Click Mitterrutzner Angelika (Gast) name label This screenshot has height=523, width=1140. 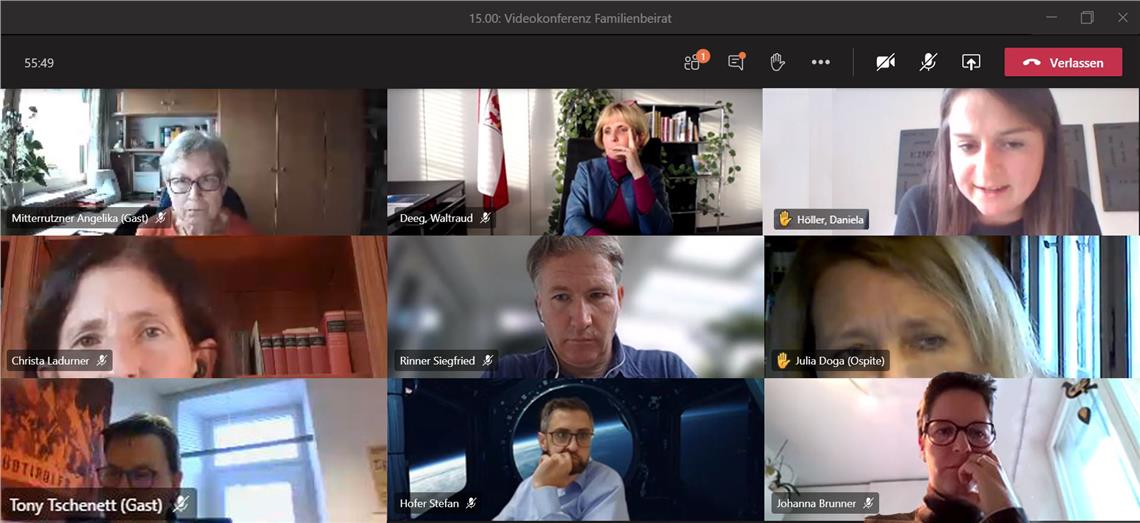[x=79, y=218]
